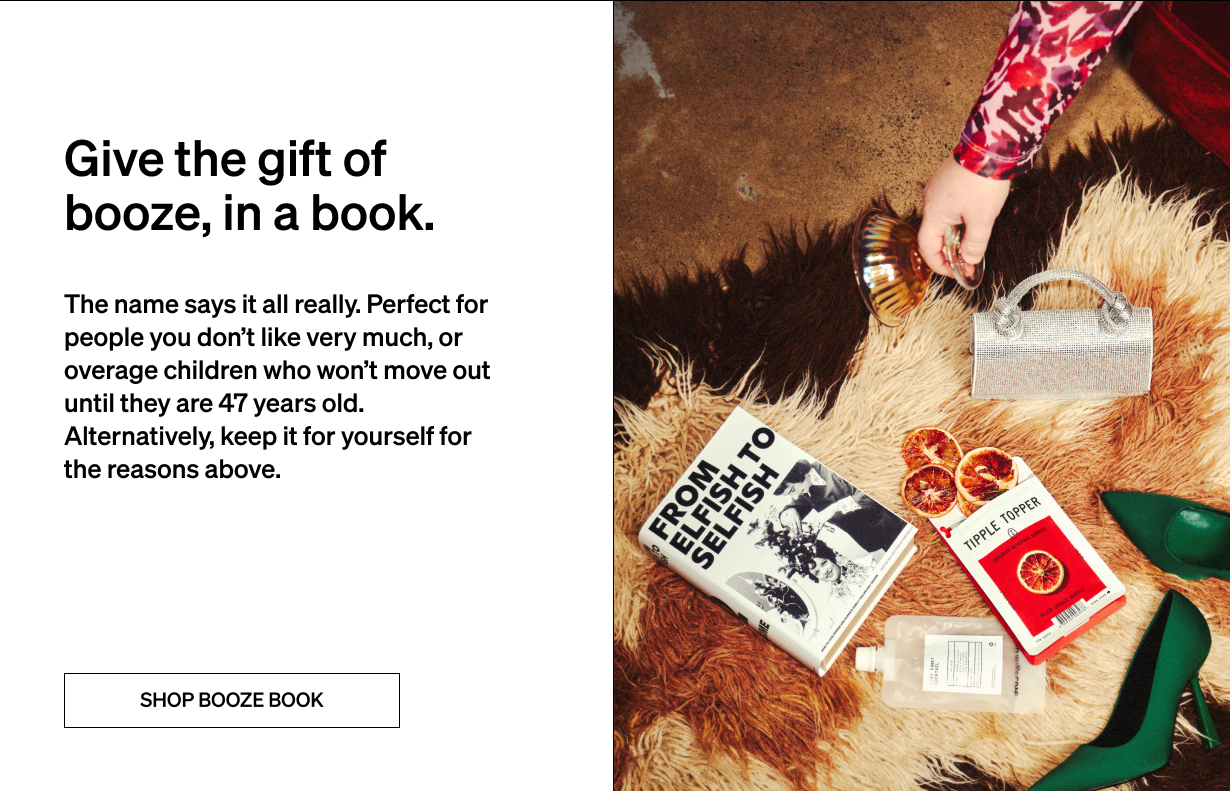The height and width of the screenshot is (791, 1230).
Task: Click the Shop Booze Book button
Action: click(x=232, y=700)
